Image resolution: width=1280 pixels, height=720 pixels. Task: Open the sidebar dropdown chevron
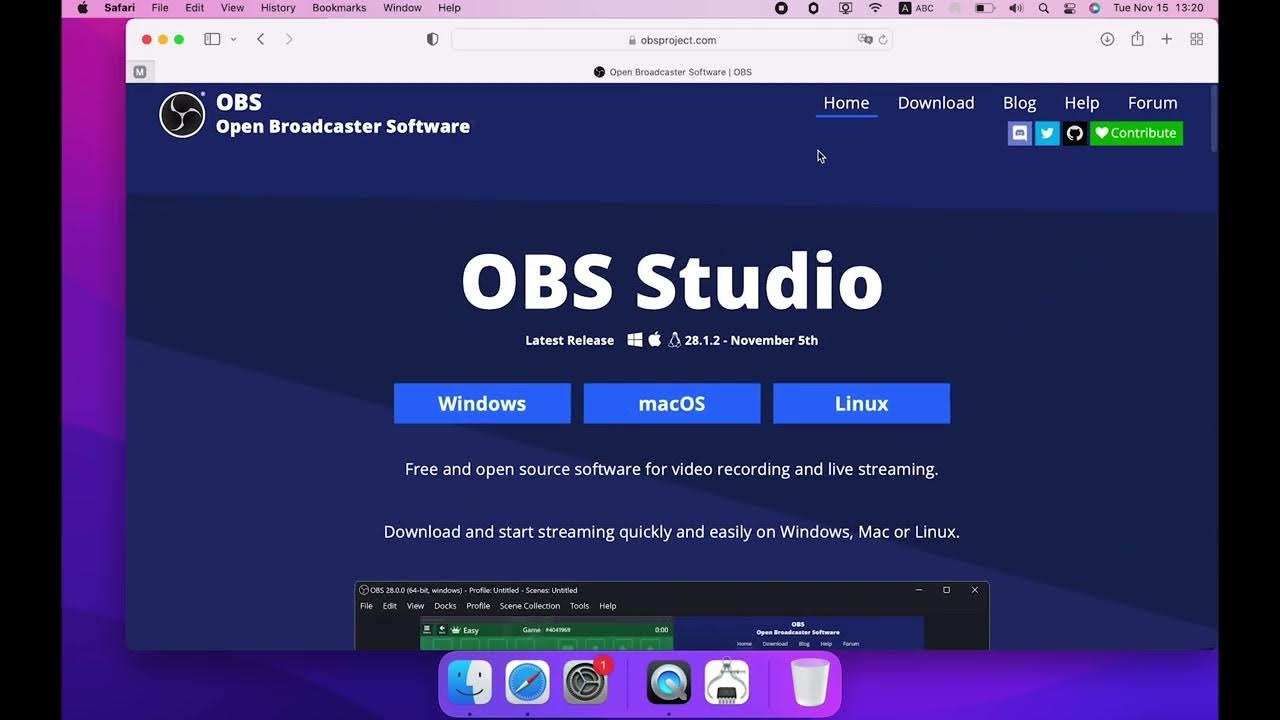pyautogui.click(x=233, y=39)
